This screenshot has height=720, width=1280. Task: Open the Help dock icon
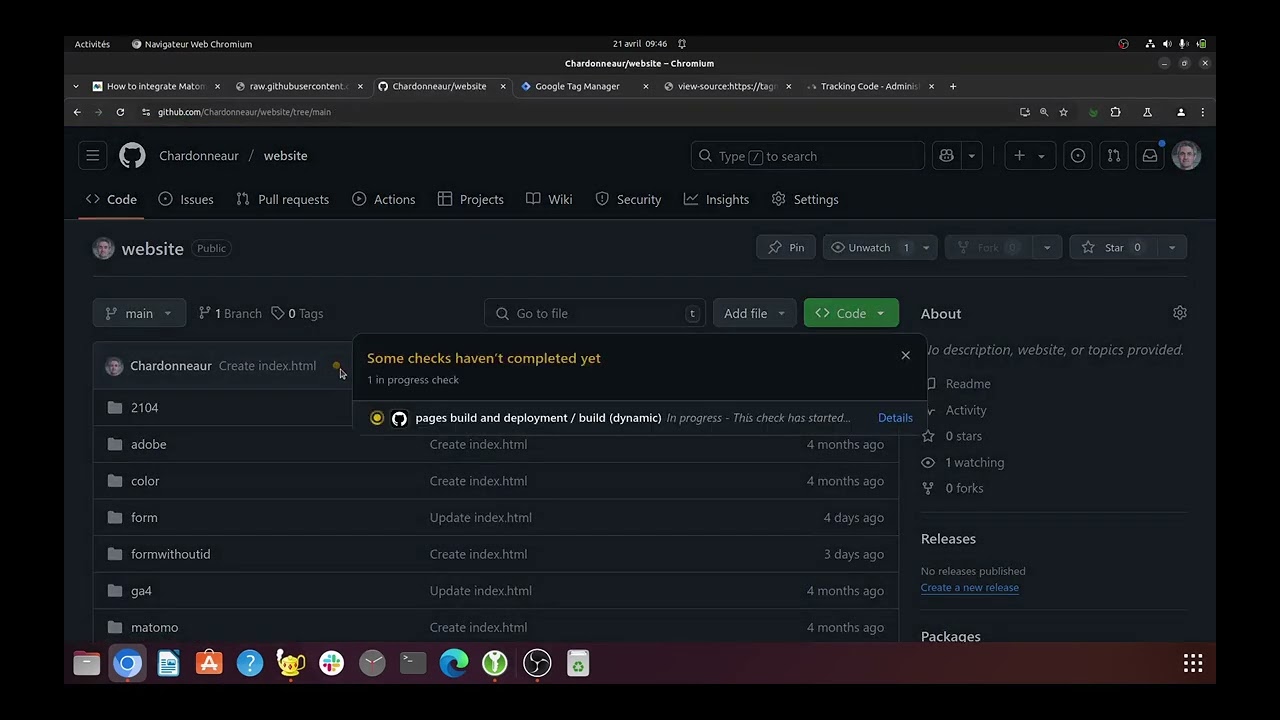pos(250,663)
